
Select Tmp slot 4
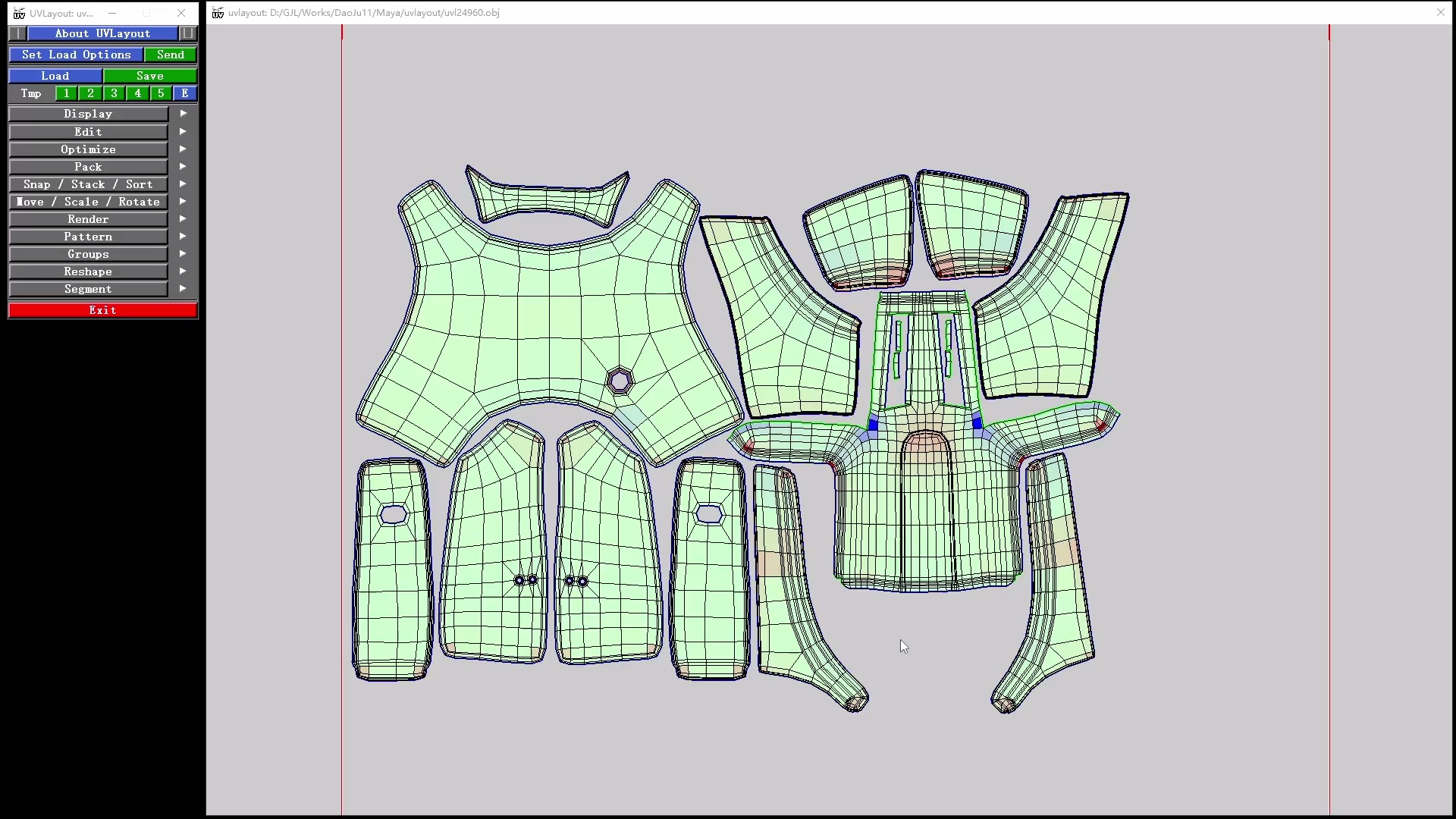pos(137,93)
